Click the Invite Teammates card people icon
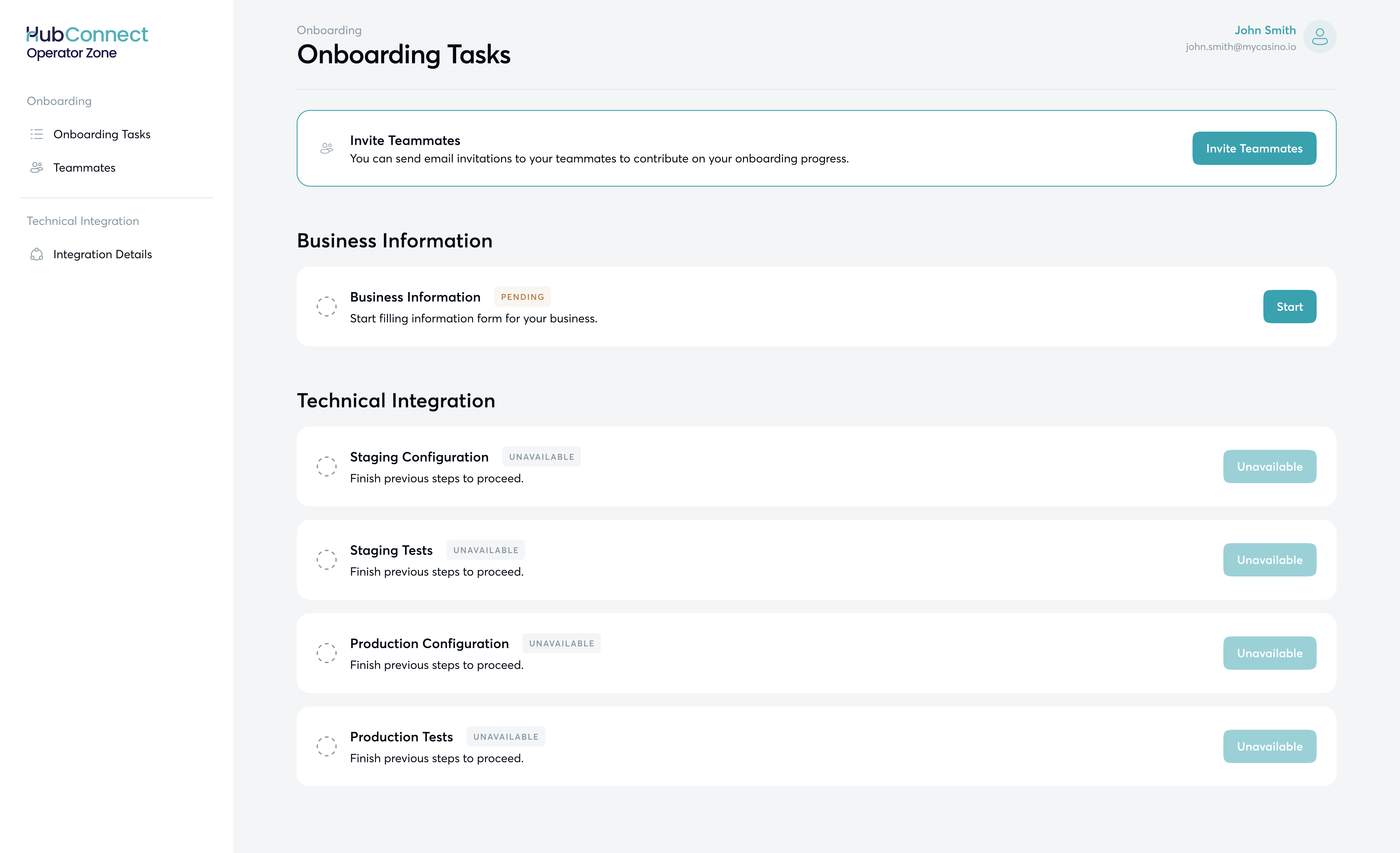Viewport: 1400px width, 853px height. coord(327,148)
